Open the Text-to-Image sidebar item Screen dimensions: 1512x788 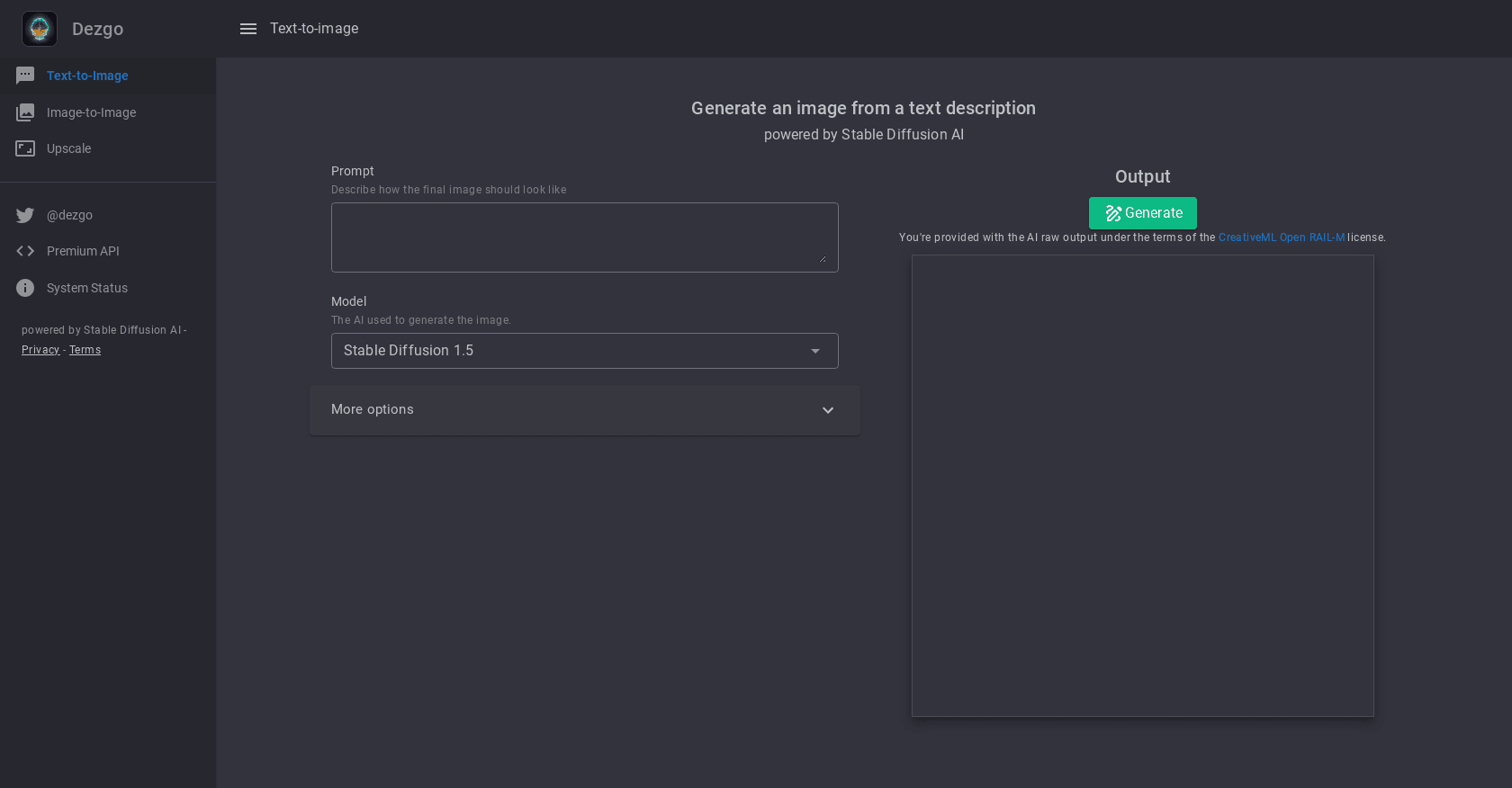[108, 76]
